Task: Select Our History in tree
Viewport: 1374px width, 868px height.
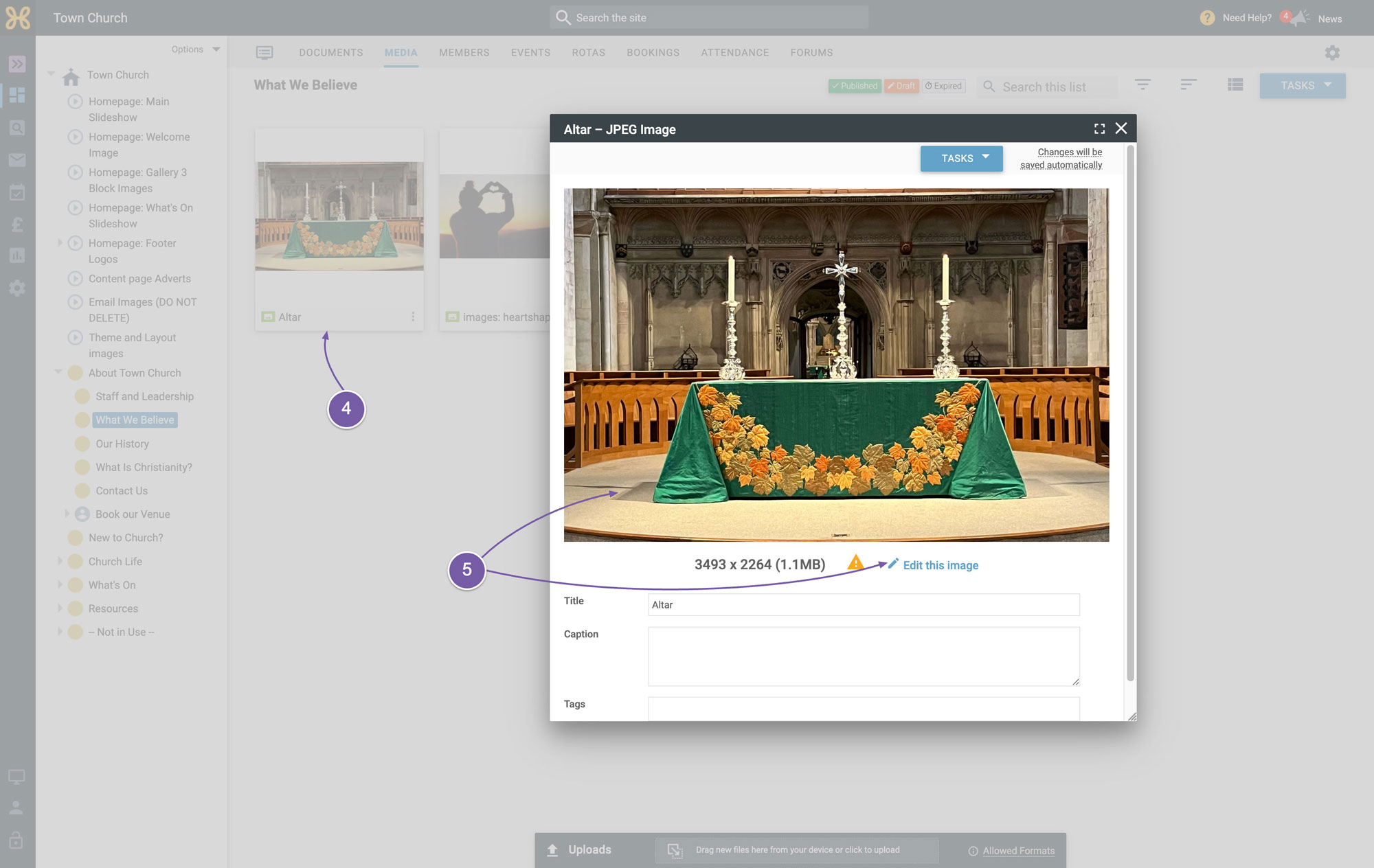Action: coord(122,444)
